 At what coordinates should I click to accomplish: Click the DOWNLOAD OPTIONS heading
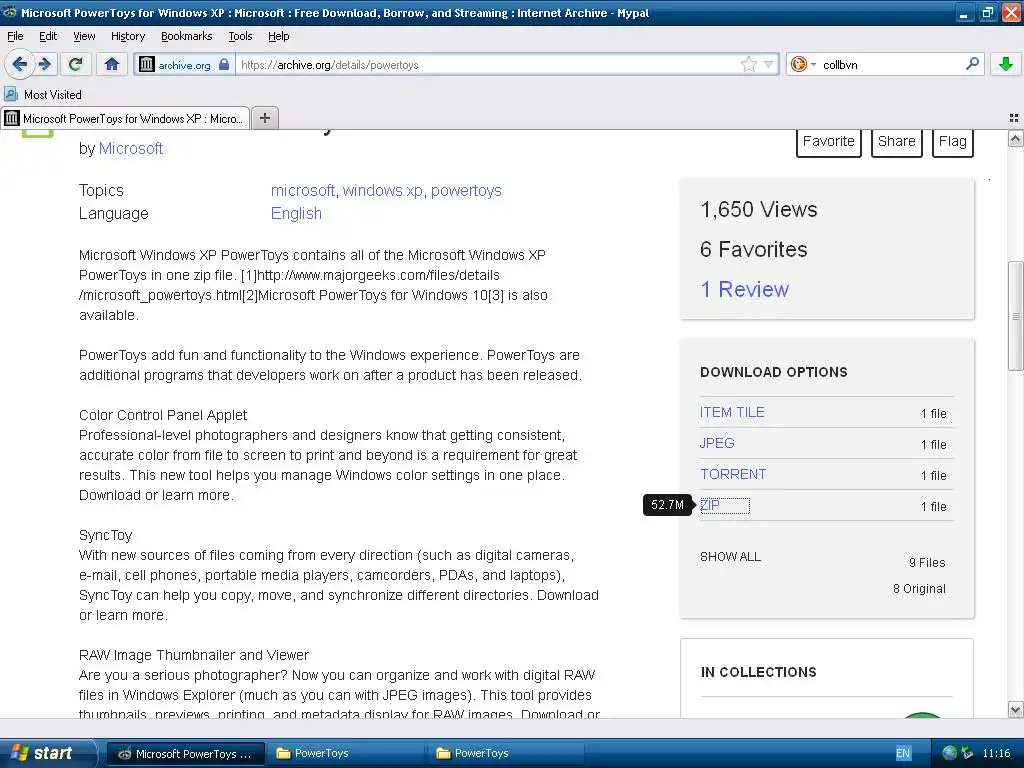click(x=774, y=372)
